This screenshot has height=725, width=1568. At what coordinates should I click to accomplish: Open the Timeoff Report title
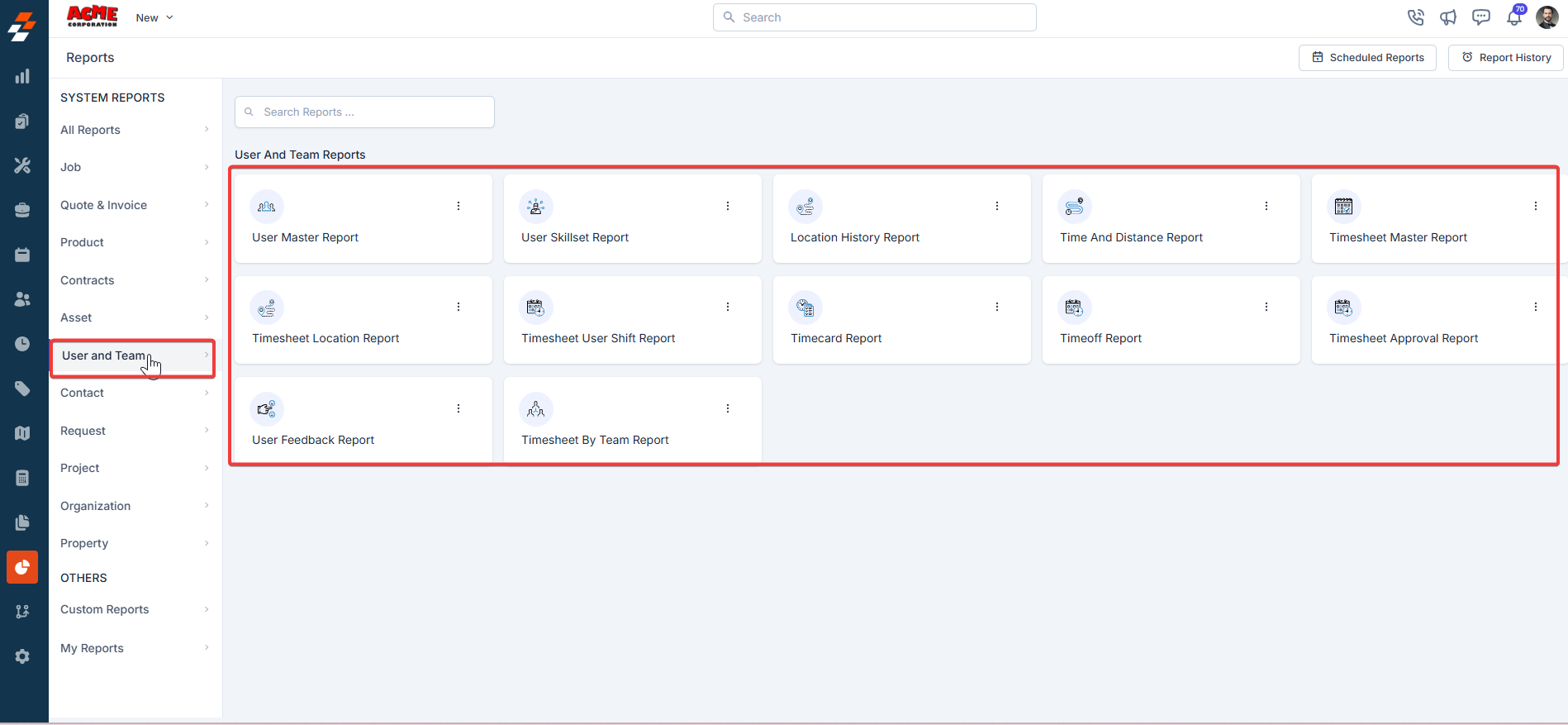coord(1100,338)
